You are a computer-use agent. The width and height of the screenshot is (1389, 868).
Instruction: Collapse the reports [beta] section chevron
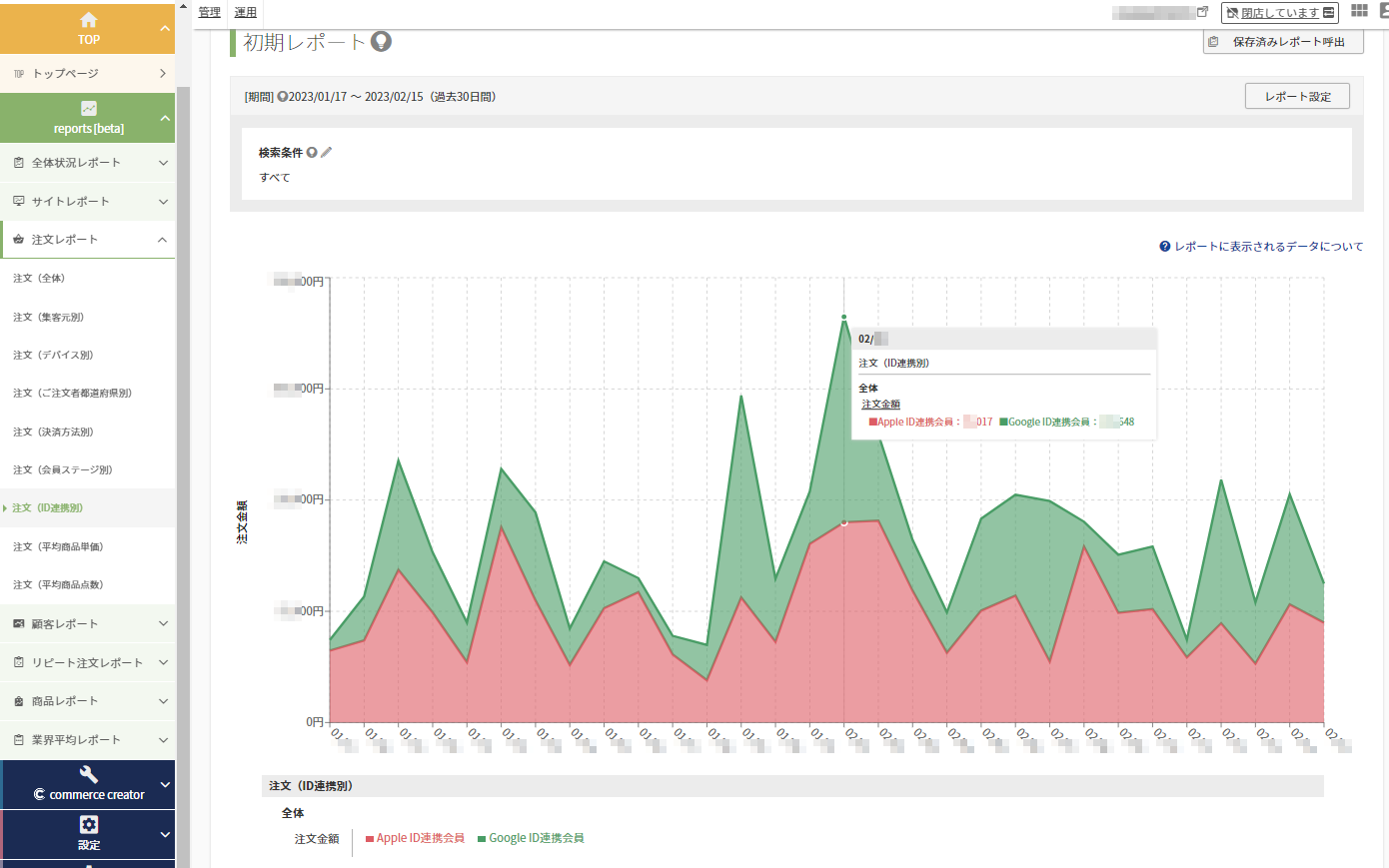pyautogui.click(x=165, y=119)
